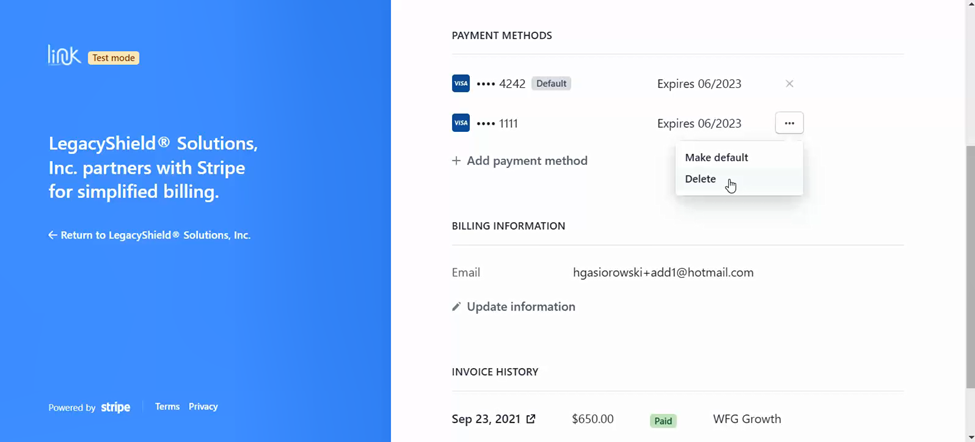
Task: Open the Terms link
Action: 167,407
